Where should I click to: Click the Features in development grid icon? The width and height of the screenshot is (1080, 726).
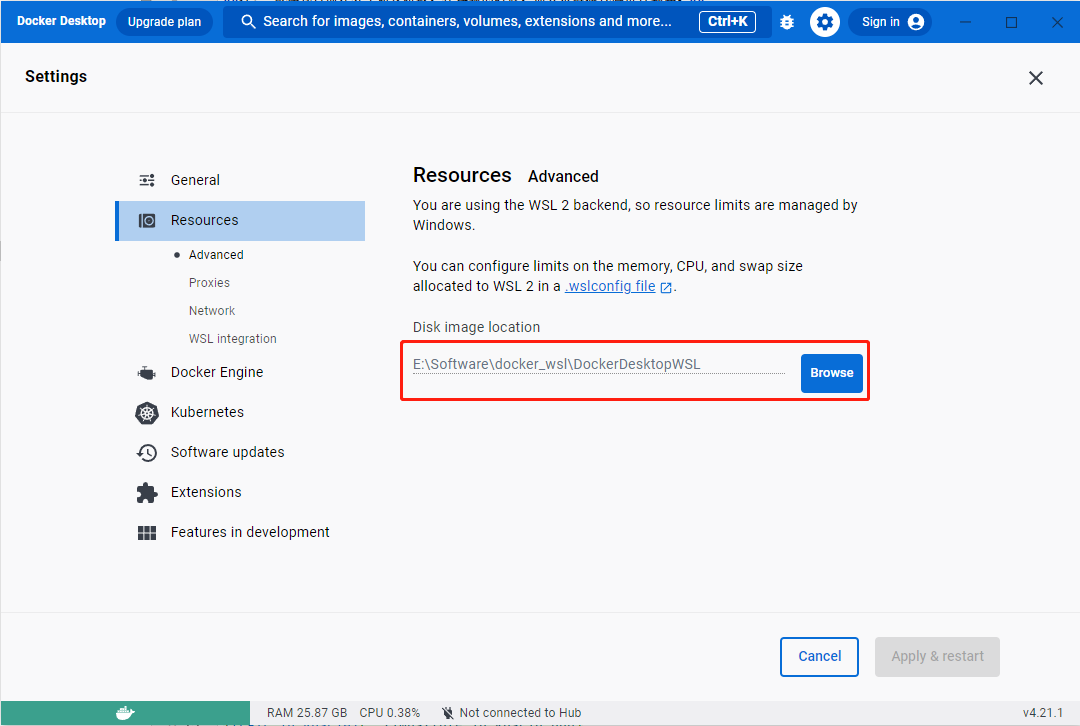pyautogui.click(x=147, y=532)
